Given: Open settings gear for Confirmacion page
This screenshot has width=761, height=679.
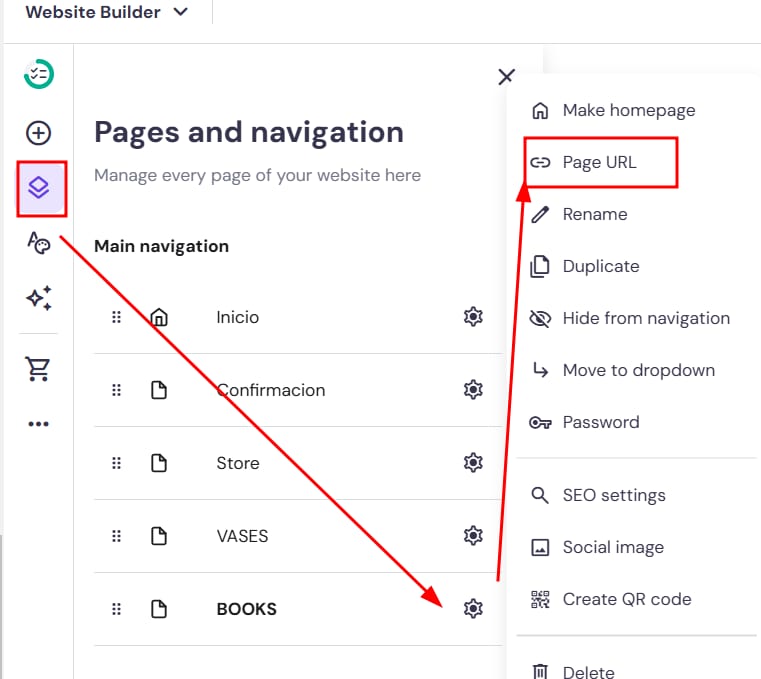Looking at the screenshot, I should pyautogui.click(x=473, y=390).
